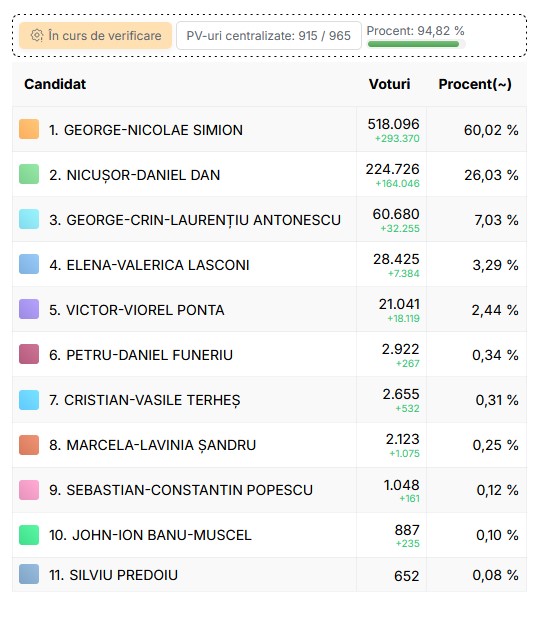Click the salmon swatch for Marcela-Lavinia Șandru
Screen dimensions: 542x619
pyautogui.click(x=29, y=445)
